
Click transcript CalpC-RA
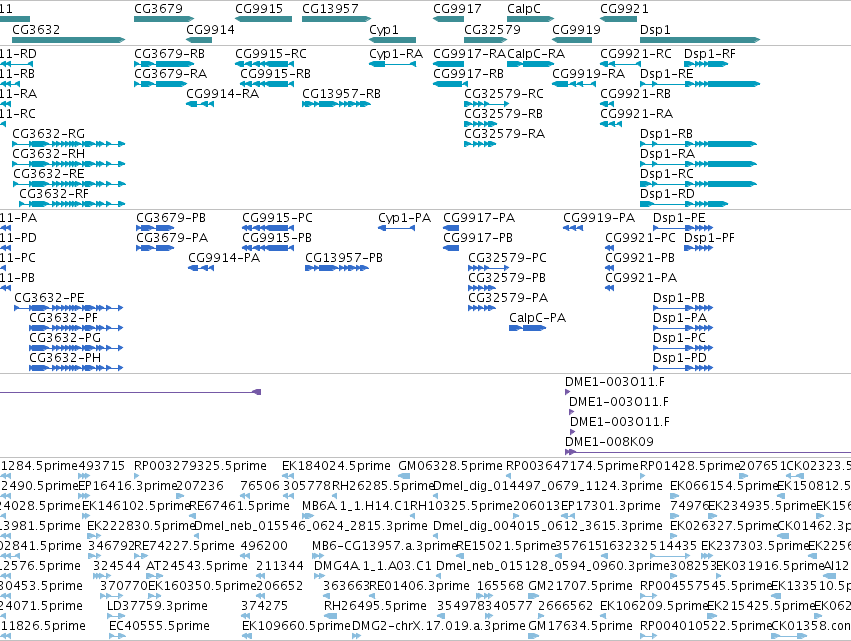click(x=531, y=64)
